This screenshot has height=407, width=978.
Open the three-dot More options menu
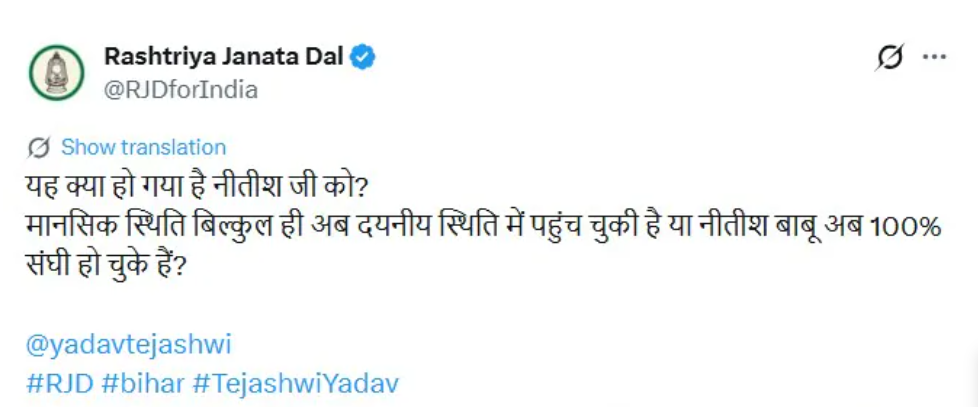coord(933,57)
